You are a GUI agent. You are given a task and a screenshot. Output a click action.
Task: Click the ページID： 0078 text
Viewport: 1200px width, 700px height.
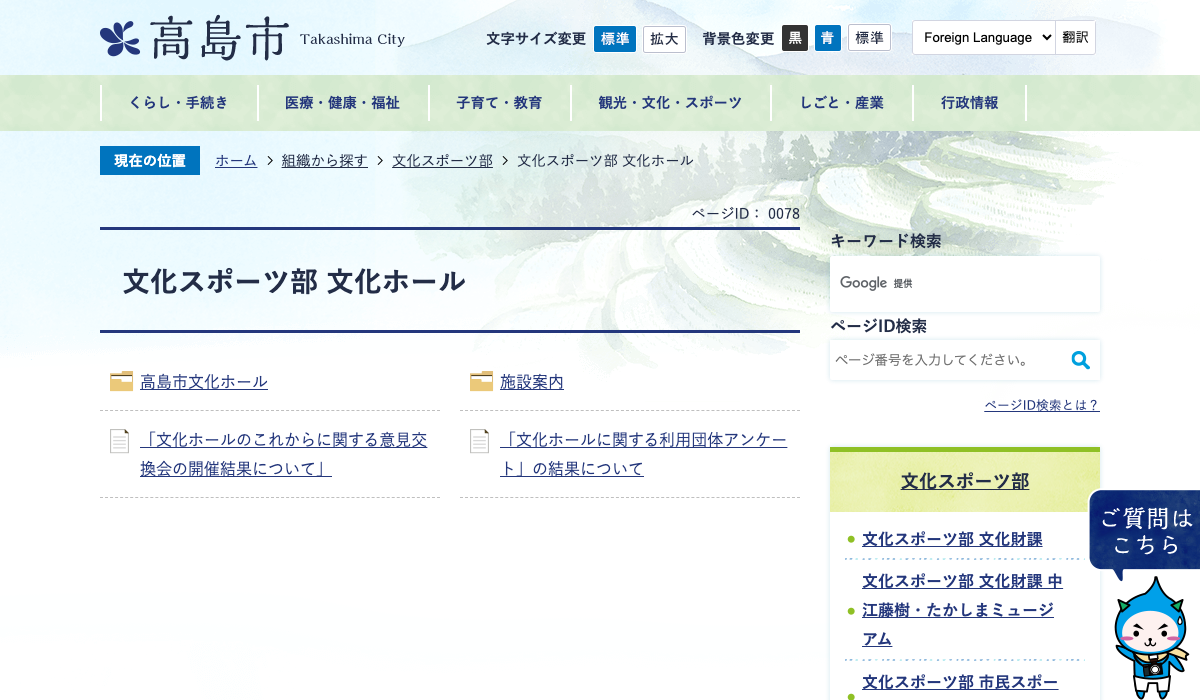[x=746, y=213]
